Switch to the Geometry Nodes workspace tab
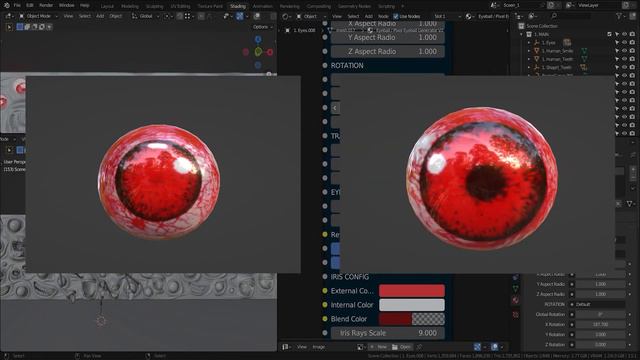Viewport: 640px width, 360px height. click(354, 7)
